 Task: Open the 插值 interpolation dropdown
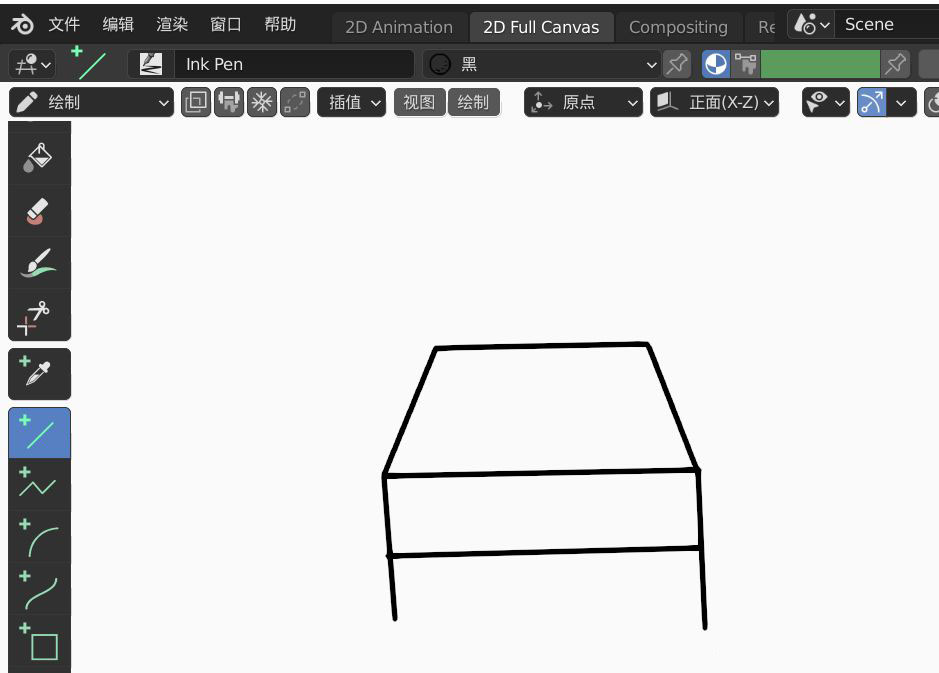pyautogui.click(x=351, y=102)
